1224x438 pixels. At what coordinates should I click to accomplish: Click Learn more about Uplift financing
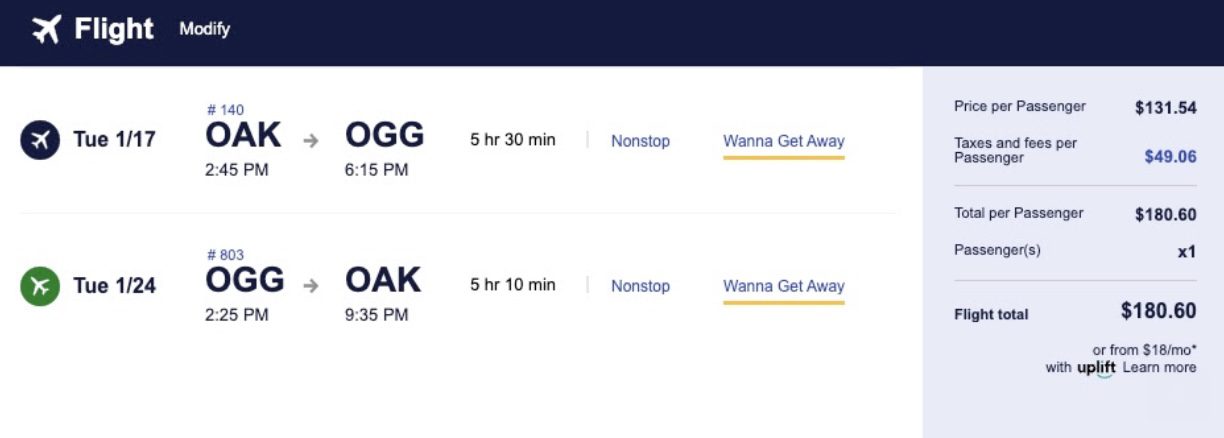(1159, 367)
